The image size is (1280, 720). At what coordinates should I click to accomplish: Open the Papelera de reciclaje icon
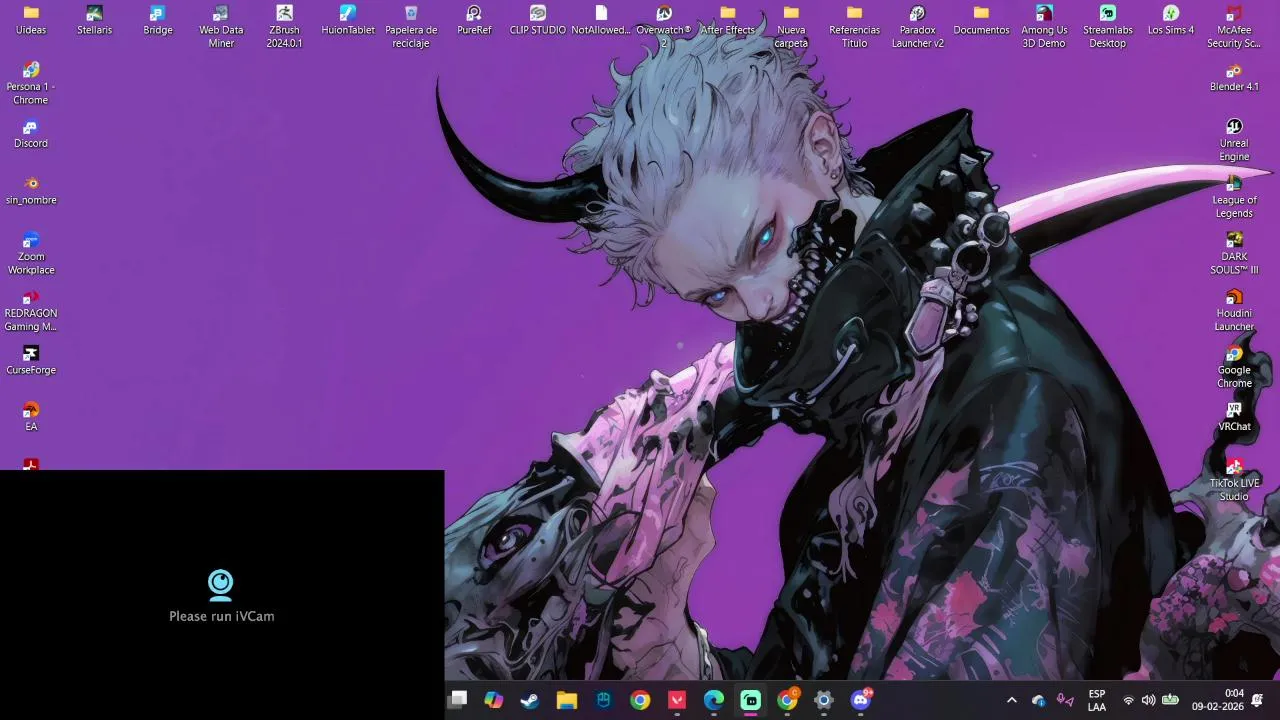pyautogui.click(x=411, y=26)
